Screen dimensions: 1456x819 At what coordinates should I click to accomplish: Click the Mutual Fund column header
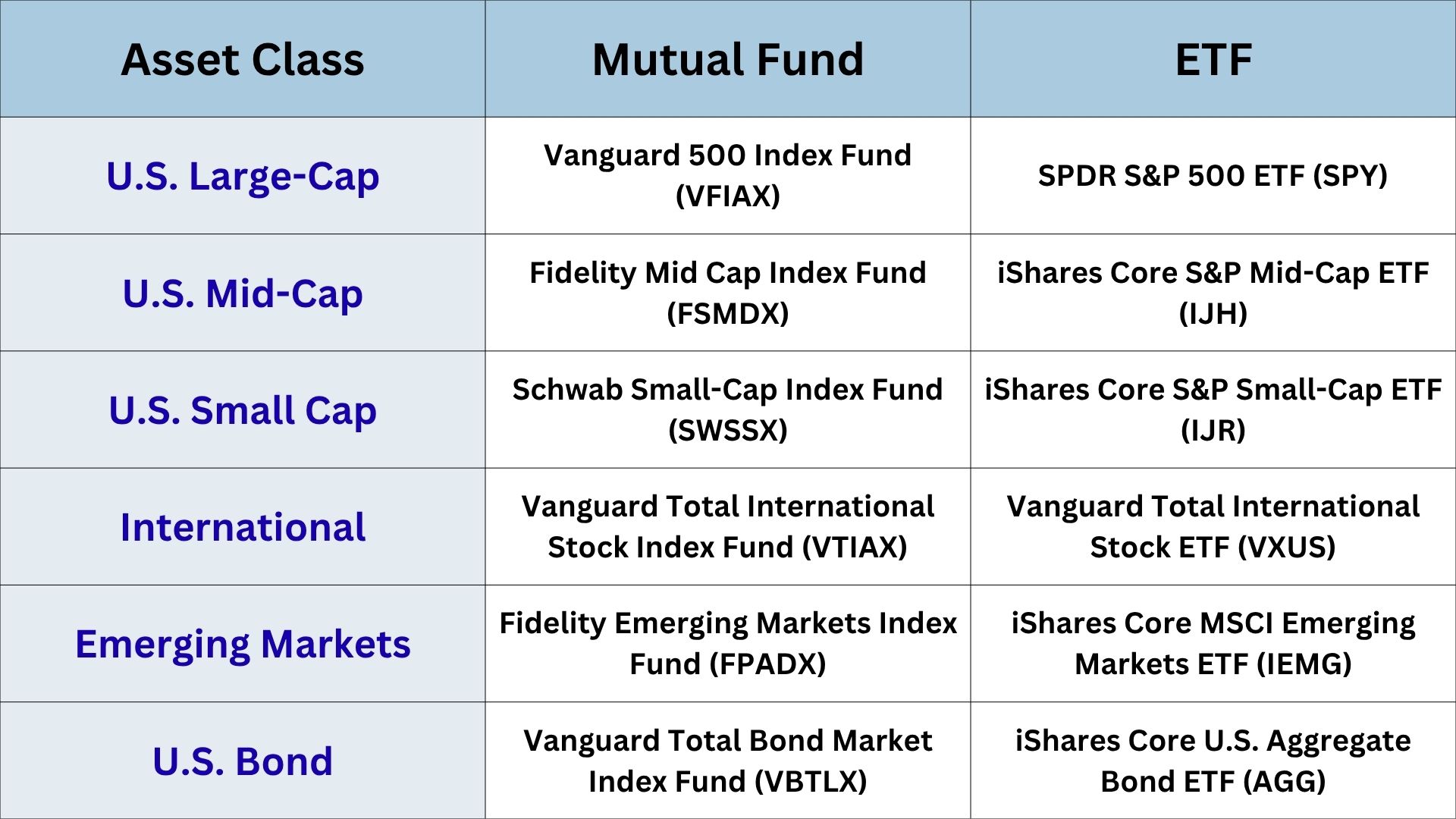[x=728, y=59]
